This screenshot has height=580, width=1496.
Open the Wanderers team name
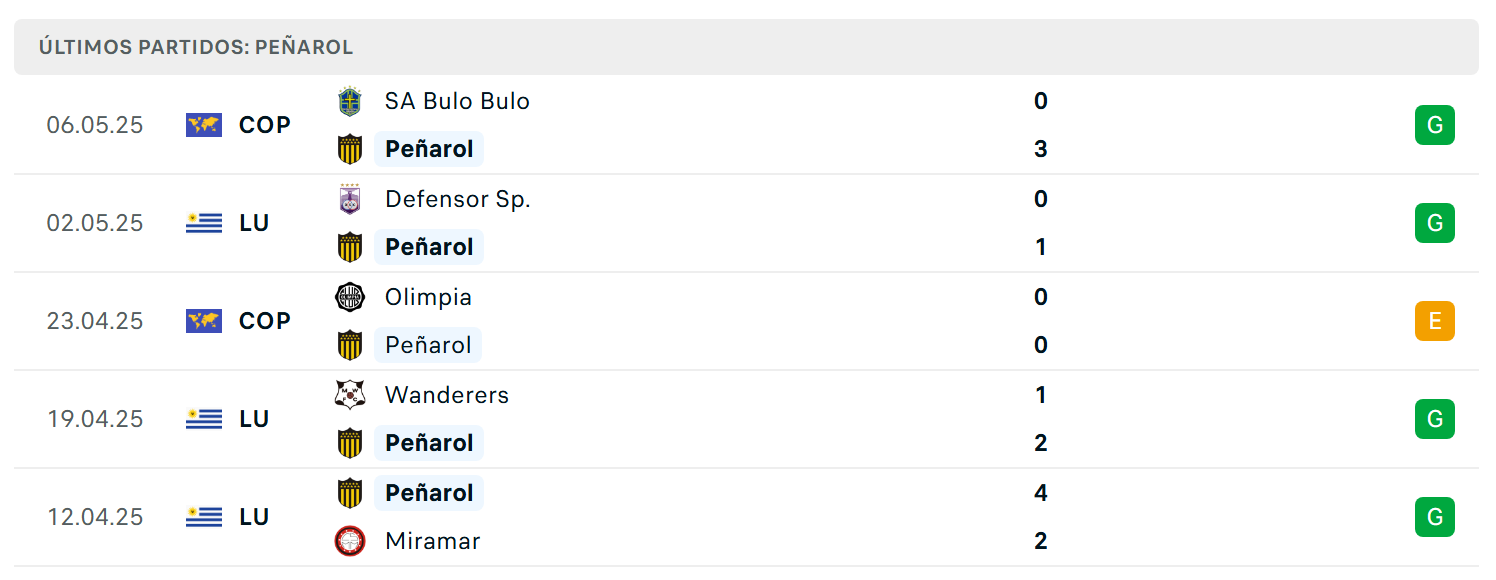point(447,395)
